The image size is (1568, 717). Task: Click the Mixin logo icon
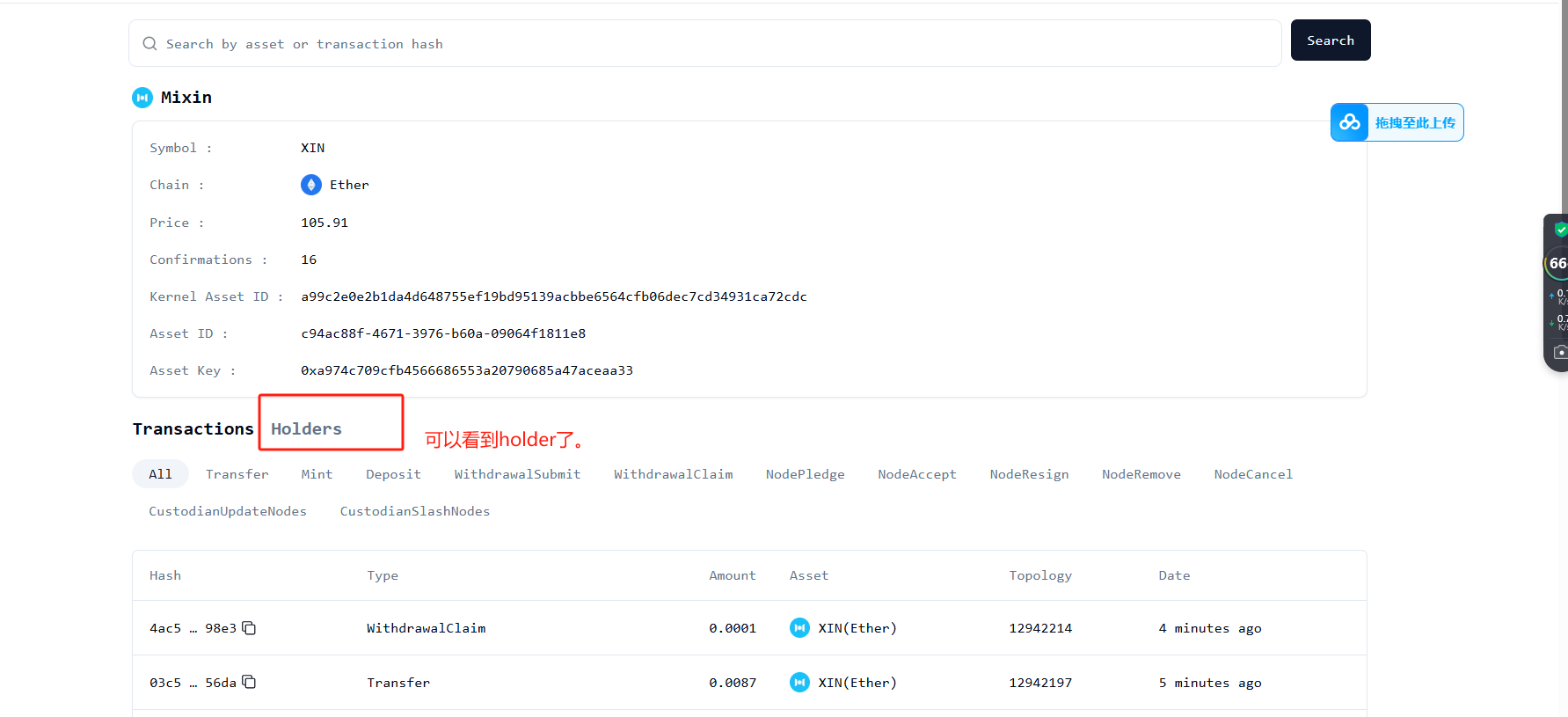pyautogui.click(x=142, y=98)
